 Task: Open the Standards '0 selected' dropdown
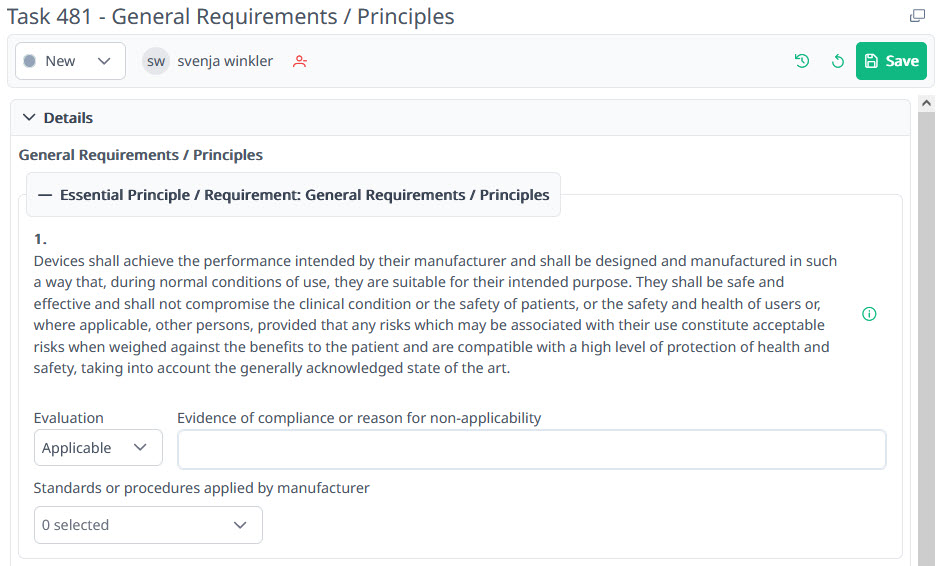(148, 525)
